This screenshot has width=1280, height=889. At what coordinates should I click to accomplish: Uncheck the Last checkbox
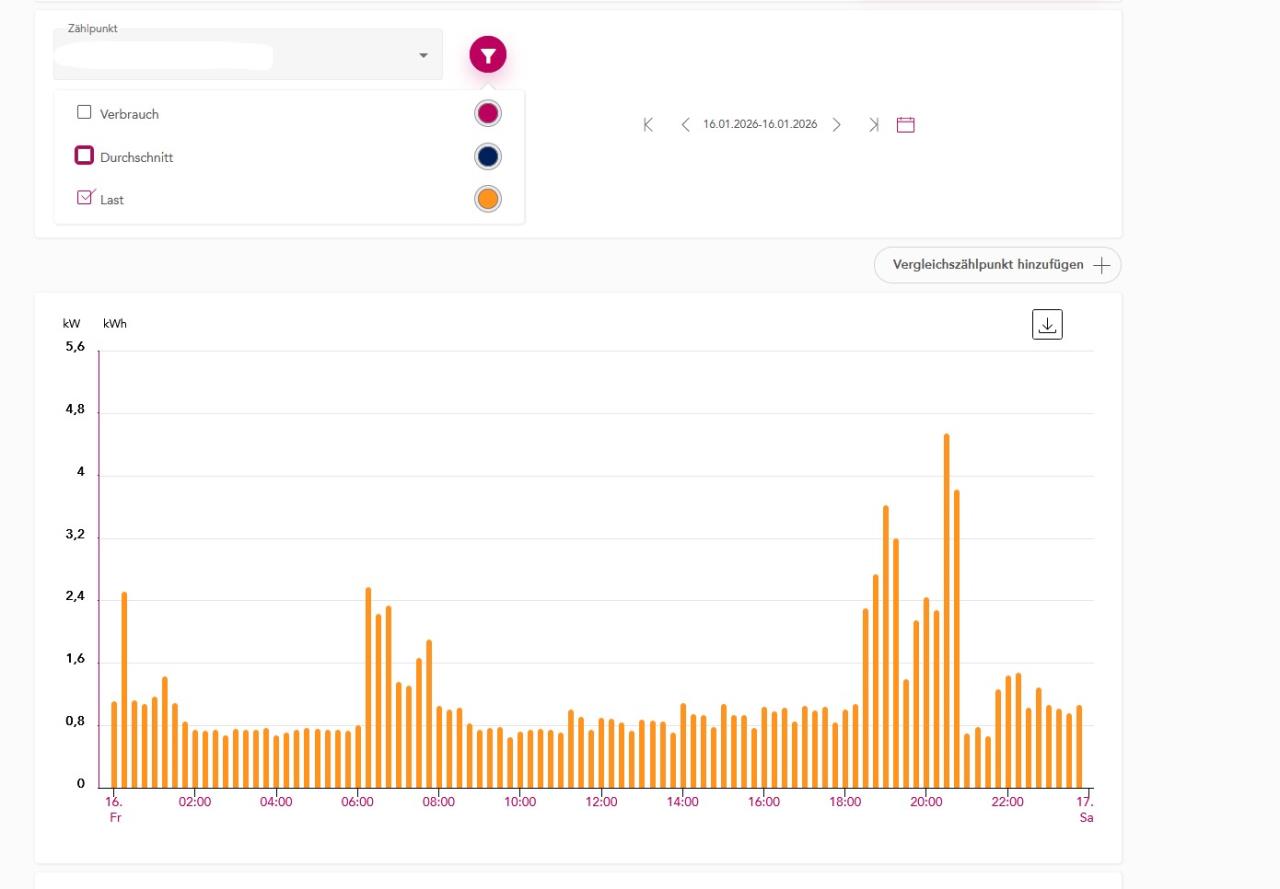pyautogui.click(x=84, y=198)
